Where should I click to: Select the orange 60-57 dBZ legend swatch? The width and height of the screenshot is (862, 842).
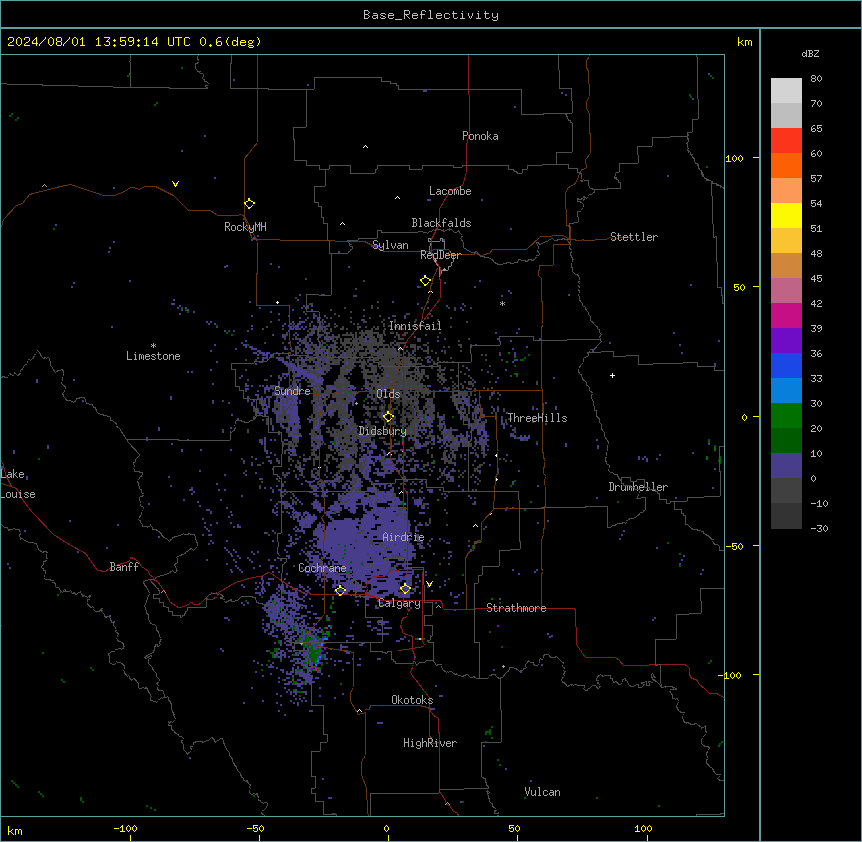(x=786, y=165)
